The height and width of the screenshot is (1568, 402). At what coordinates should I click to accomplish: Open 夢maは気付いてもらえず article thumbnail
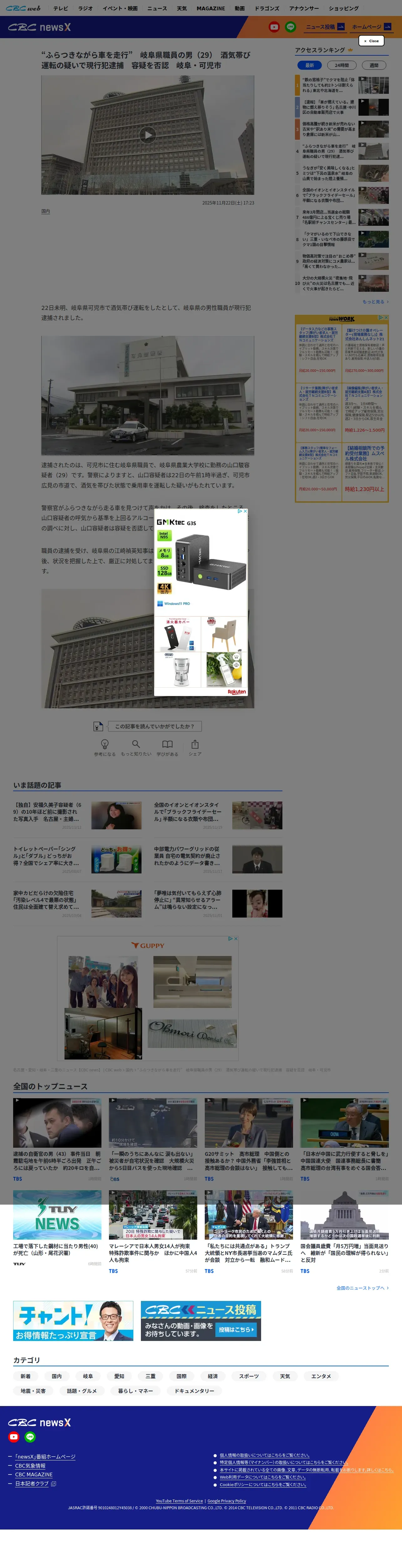point(257,903)
